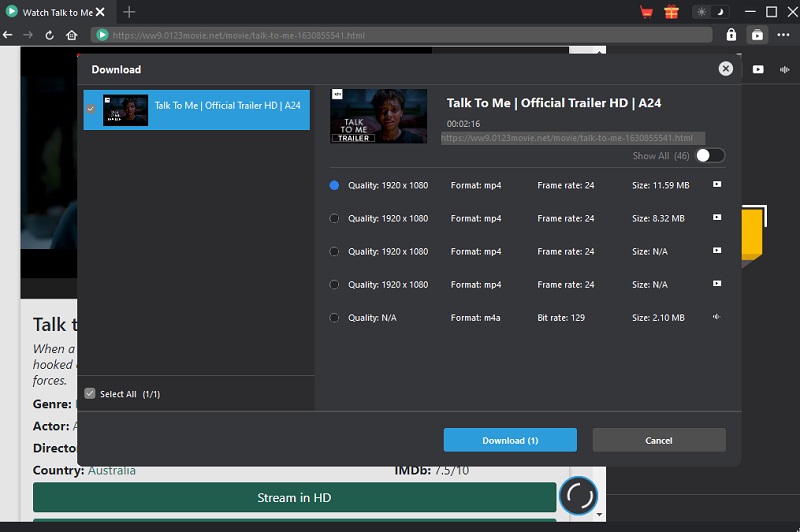Click the trailer thumbnail in list
The image size is (800, 532).
click(x=126, y=110)
